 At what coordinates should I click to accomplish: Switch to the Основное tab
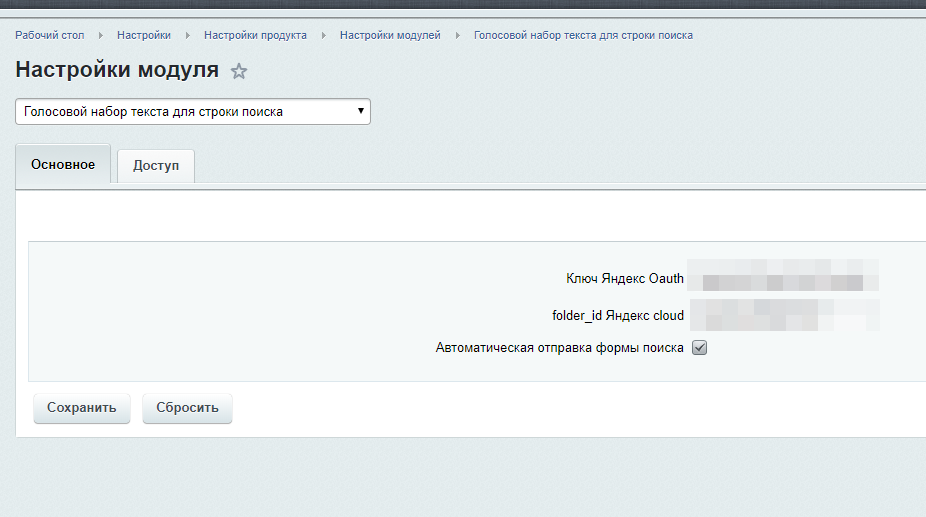[x=63, y=164]
